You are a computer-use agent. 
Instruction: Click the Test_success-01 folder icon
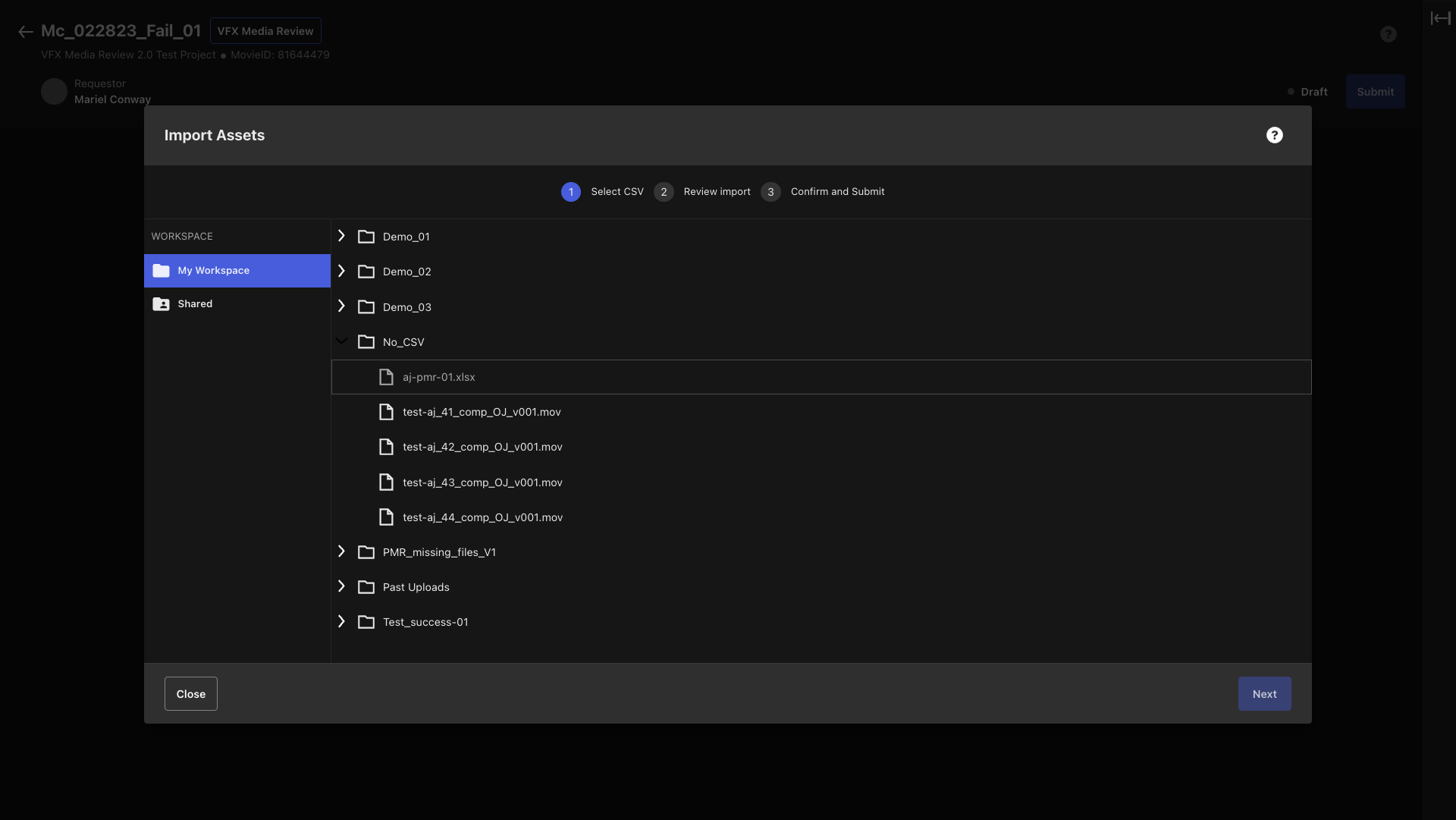pos(366,622)
